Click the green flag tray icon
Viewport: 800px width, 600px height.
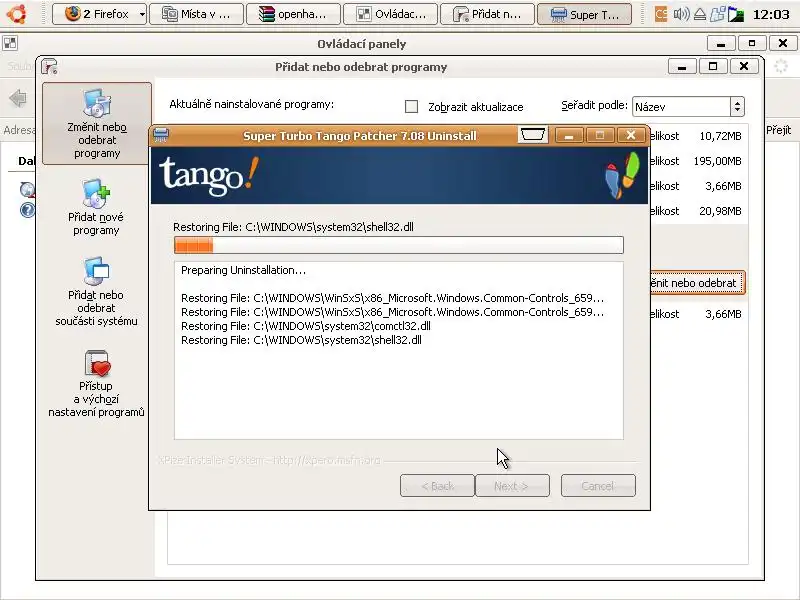(736, 14)
